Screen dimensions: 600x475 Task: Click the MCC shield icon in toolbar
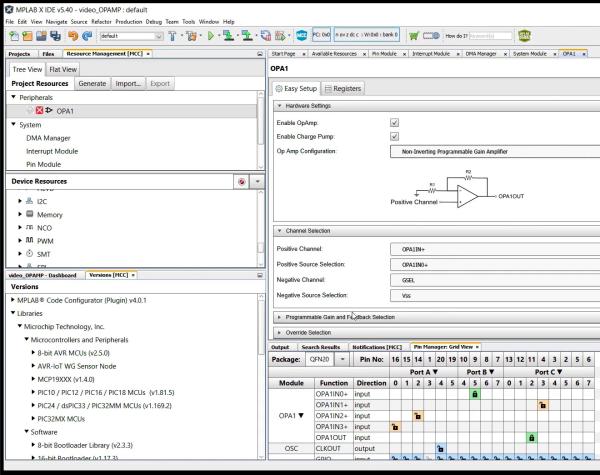pos(299,35)
